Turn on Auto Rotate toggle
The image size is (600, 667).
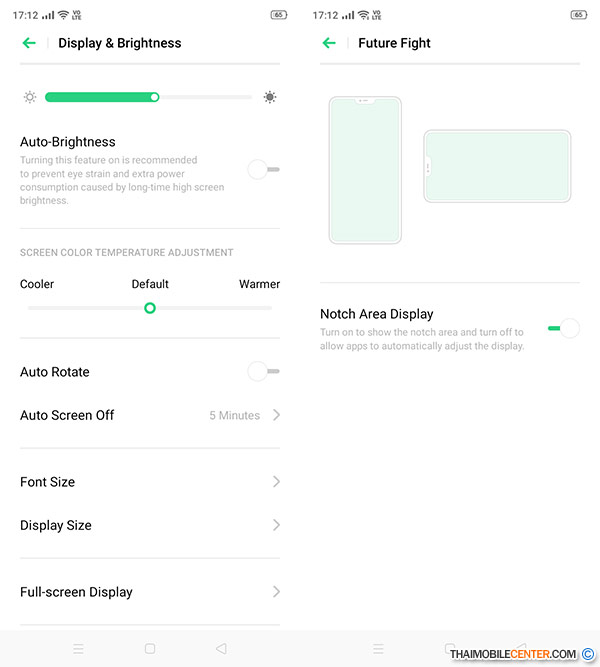pyautogui.click(x=263, y=371)
